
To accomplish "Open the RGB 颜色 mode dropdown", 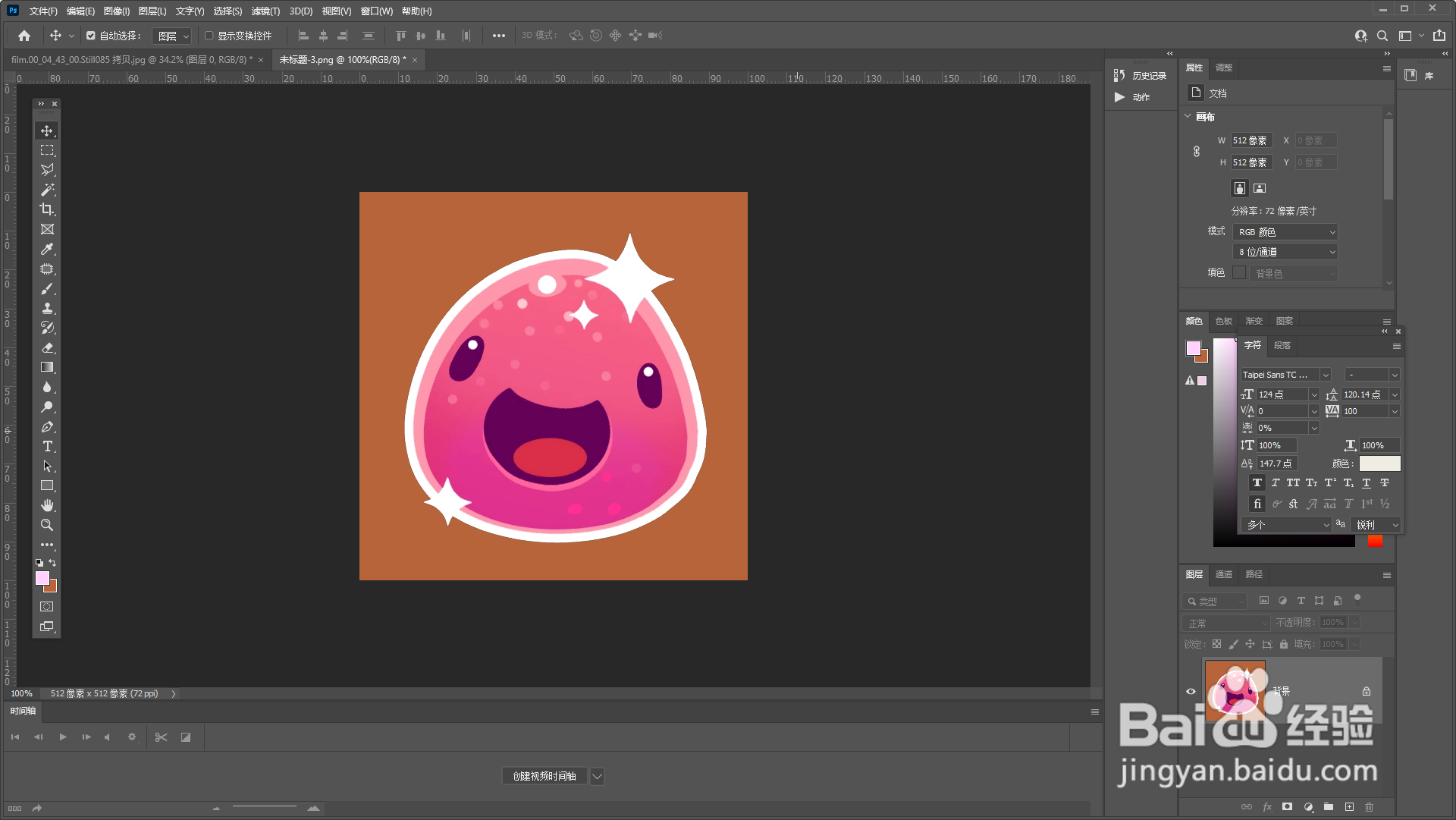I will point(1285,232).
